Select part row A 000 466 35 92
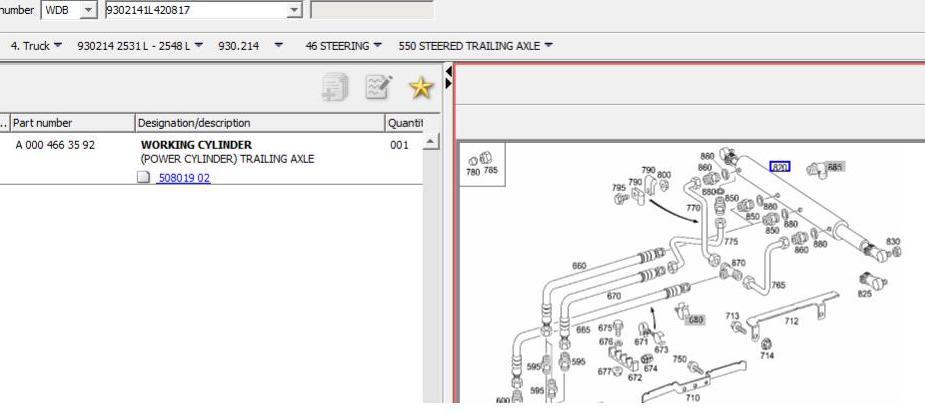The height and width of the screenshot is (413, 925). pyautogui.click(x=56, y=145)
